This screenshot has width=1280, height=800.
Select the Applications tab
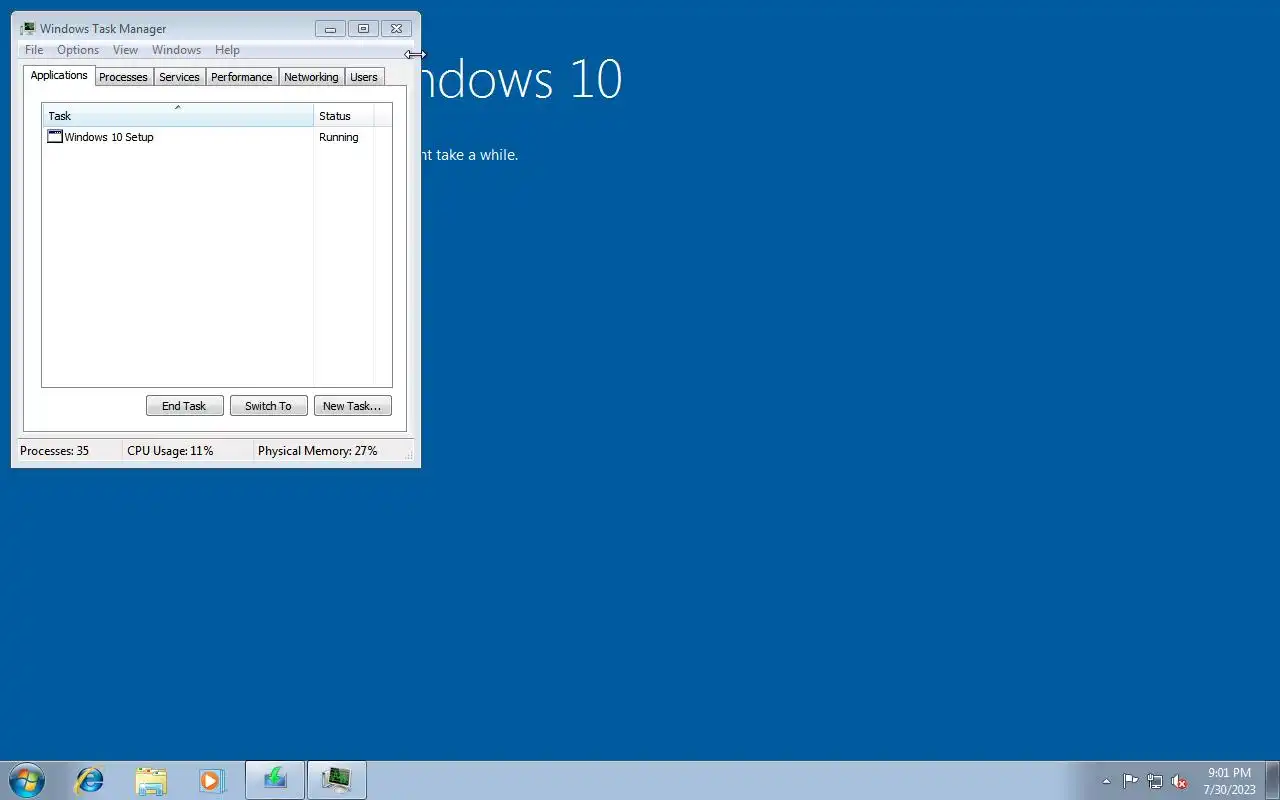(x=59, y=75)
